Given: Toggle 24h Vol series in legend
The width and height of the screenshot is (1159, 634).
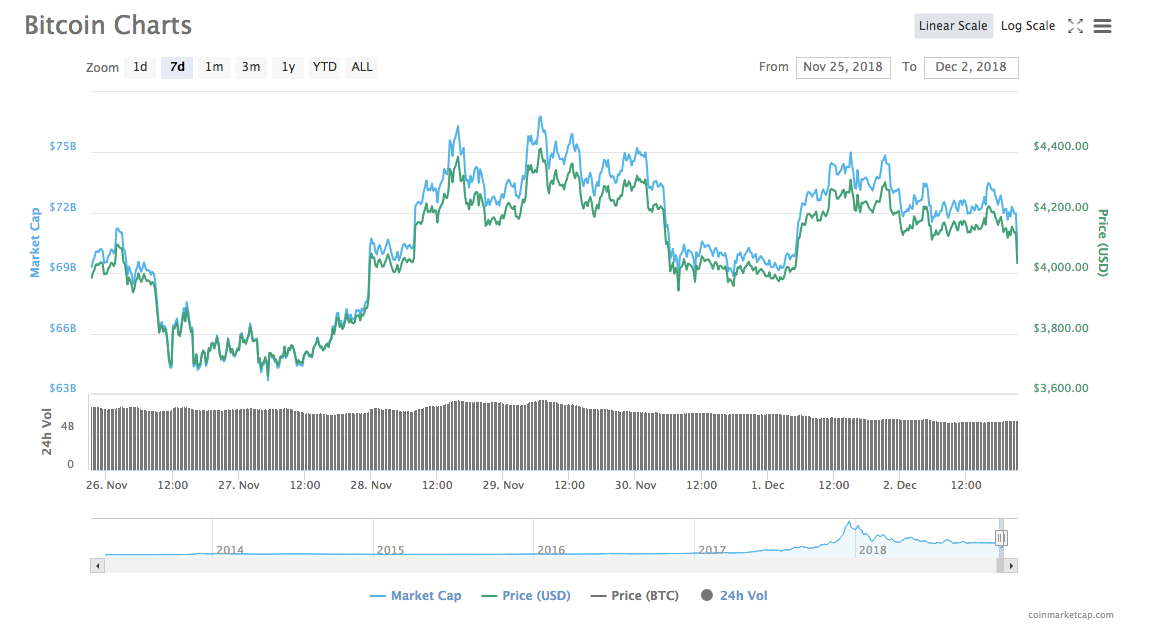Looking at the screenshot, I should (734, 596).
